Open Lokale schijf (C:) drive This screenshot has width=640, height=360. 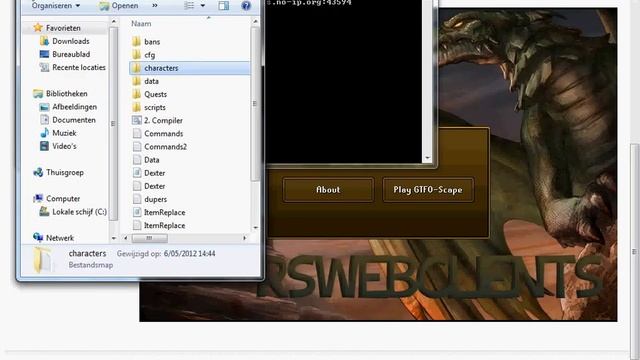click(79, 212)
